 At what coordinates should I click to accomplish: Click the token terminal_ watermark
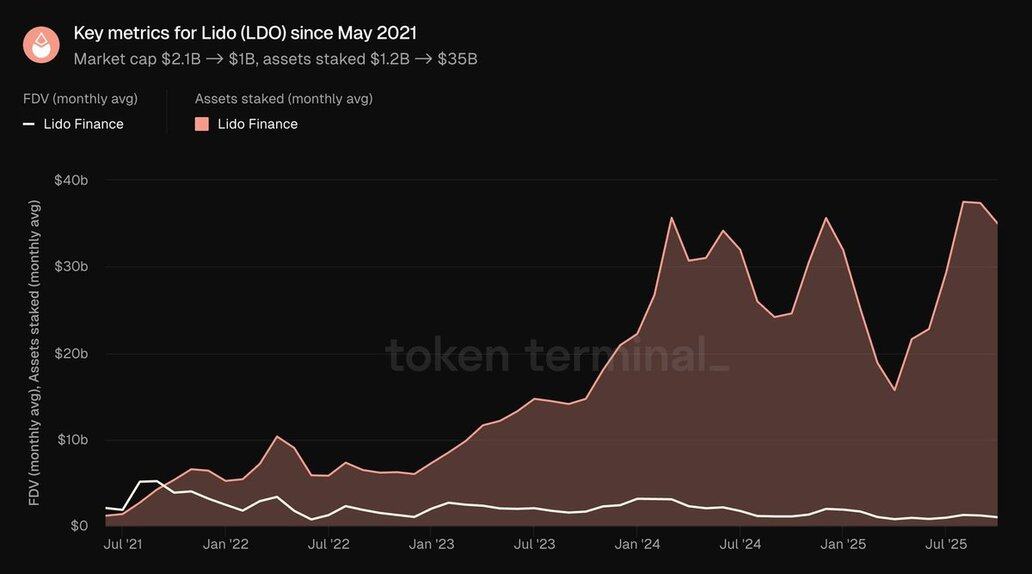click(x=557, y=355)
